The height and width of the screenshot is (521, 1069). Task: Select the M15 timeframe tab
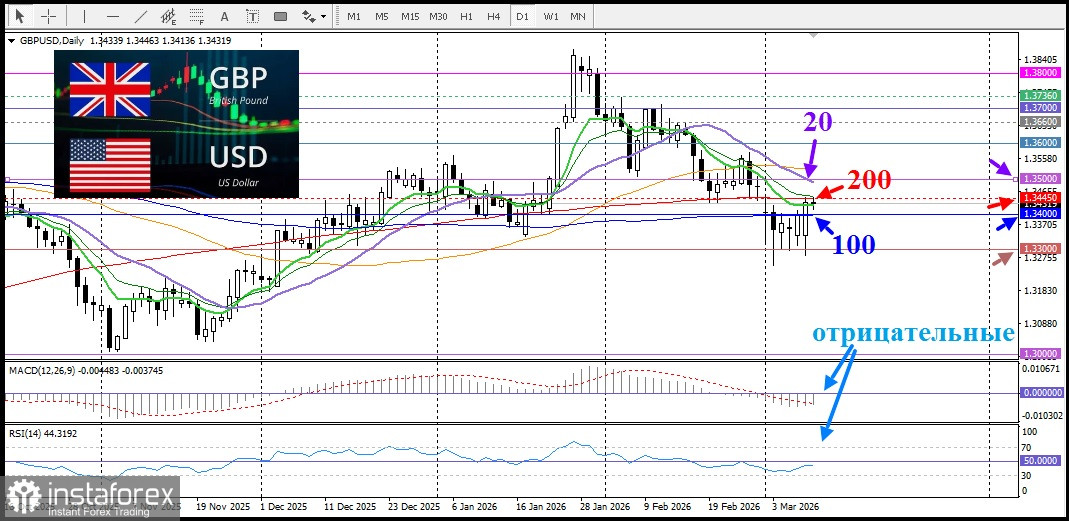coord(410,16)
